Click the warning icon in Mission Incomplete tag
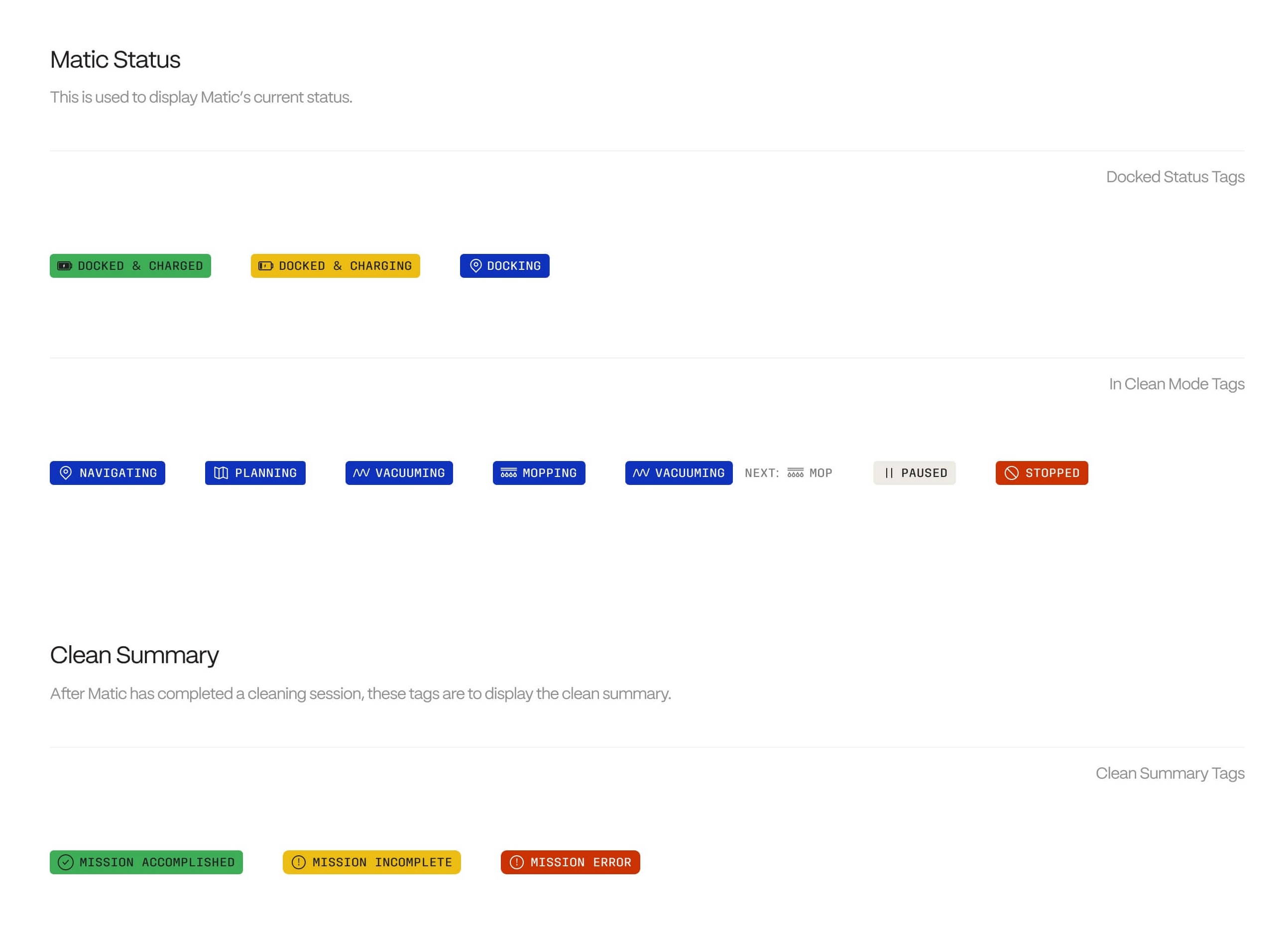Viewport: 1288px width, 934px height. (299, 862)
